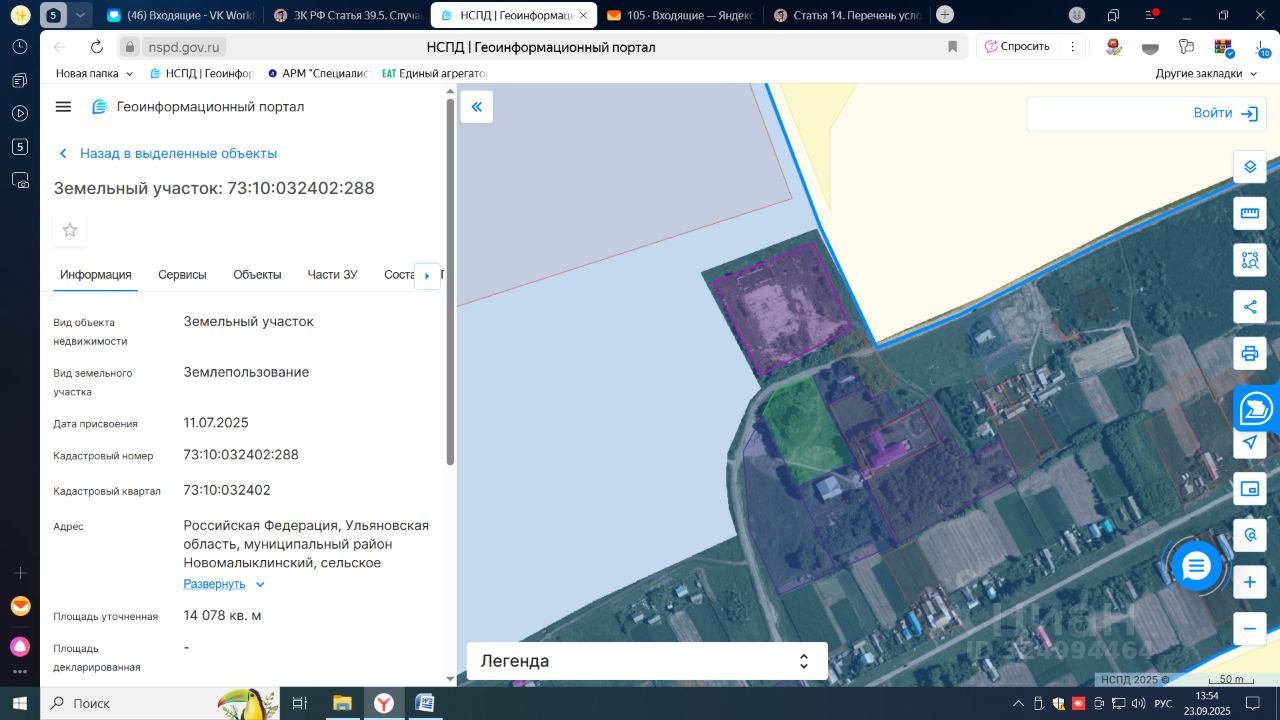Open the НСПД Геоинформ bookmark
1280x720 pixels.
tap(201, 73)
